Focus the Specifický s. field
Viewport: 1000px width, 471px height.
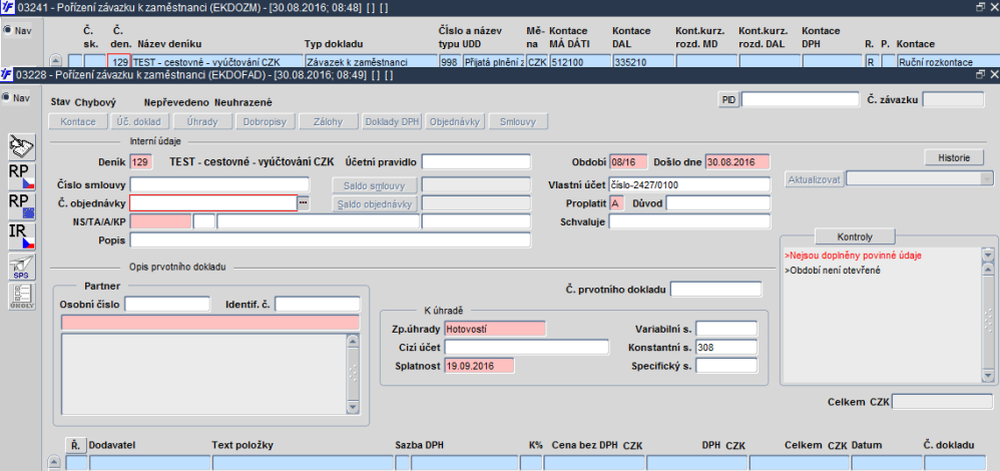(726, 366)
